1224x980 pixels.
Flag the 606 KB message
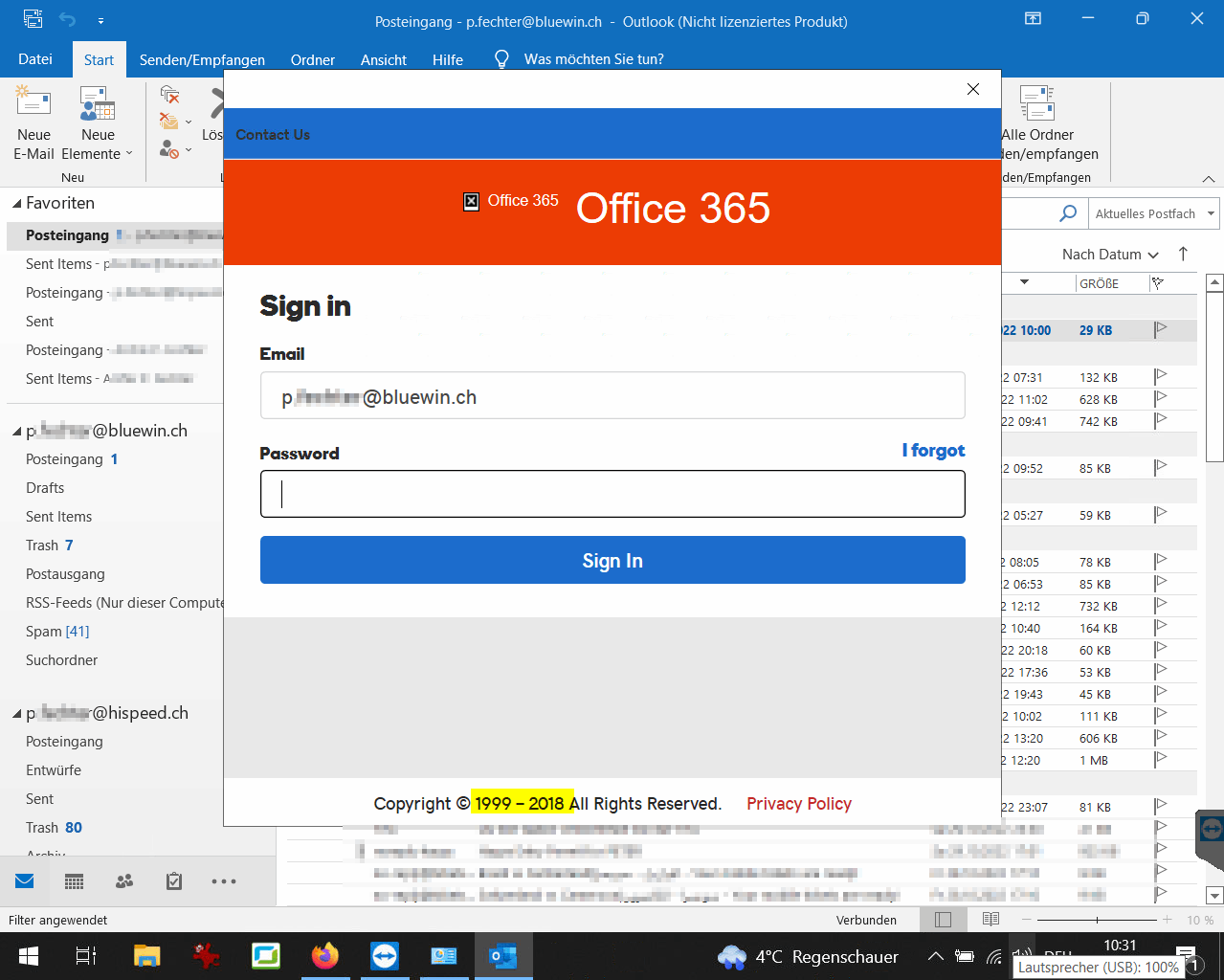click(1160, 738)
